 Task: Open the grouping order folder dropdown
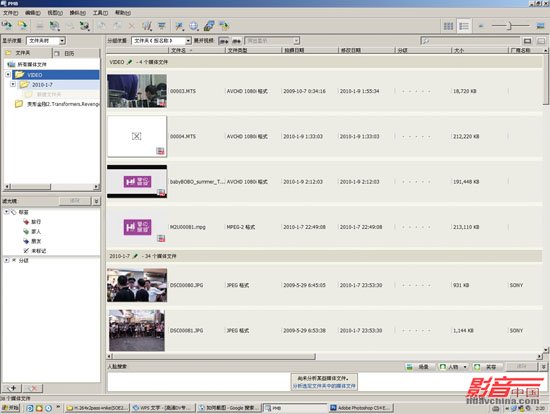(x=161, y=41)
